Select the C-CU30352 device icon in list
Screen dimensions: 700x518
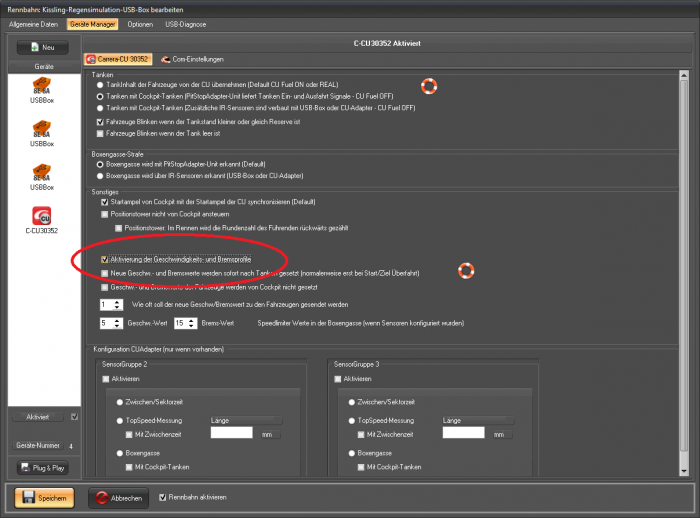tap(42, 216)
